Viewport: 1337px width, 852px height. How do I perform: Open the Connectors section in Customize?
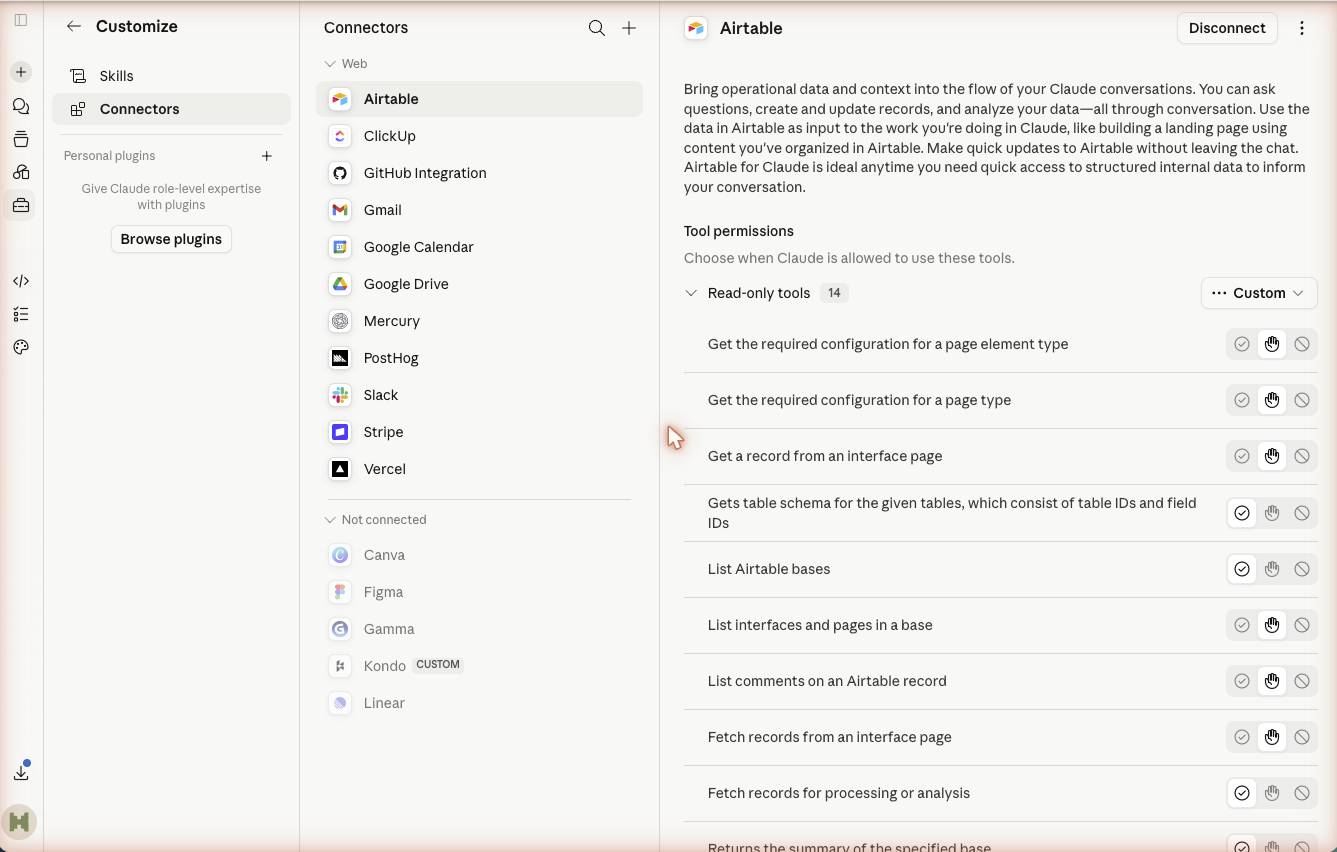[x=171, y=109]
